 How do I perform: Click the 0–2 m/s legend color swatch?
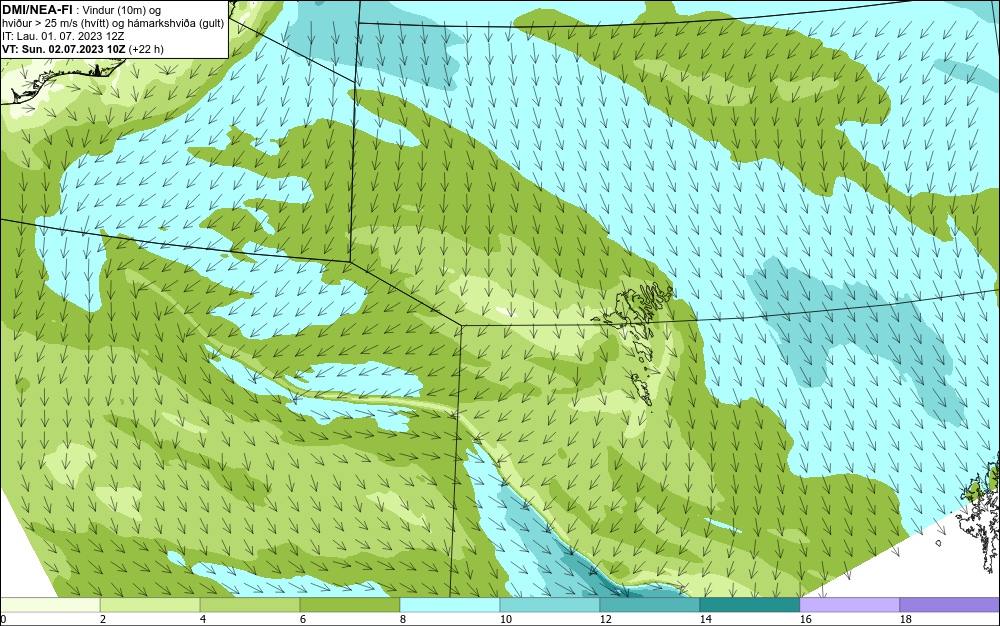coord(50,604)
